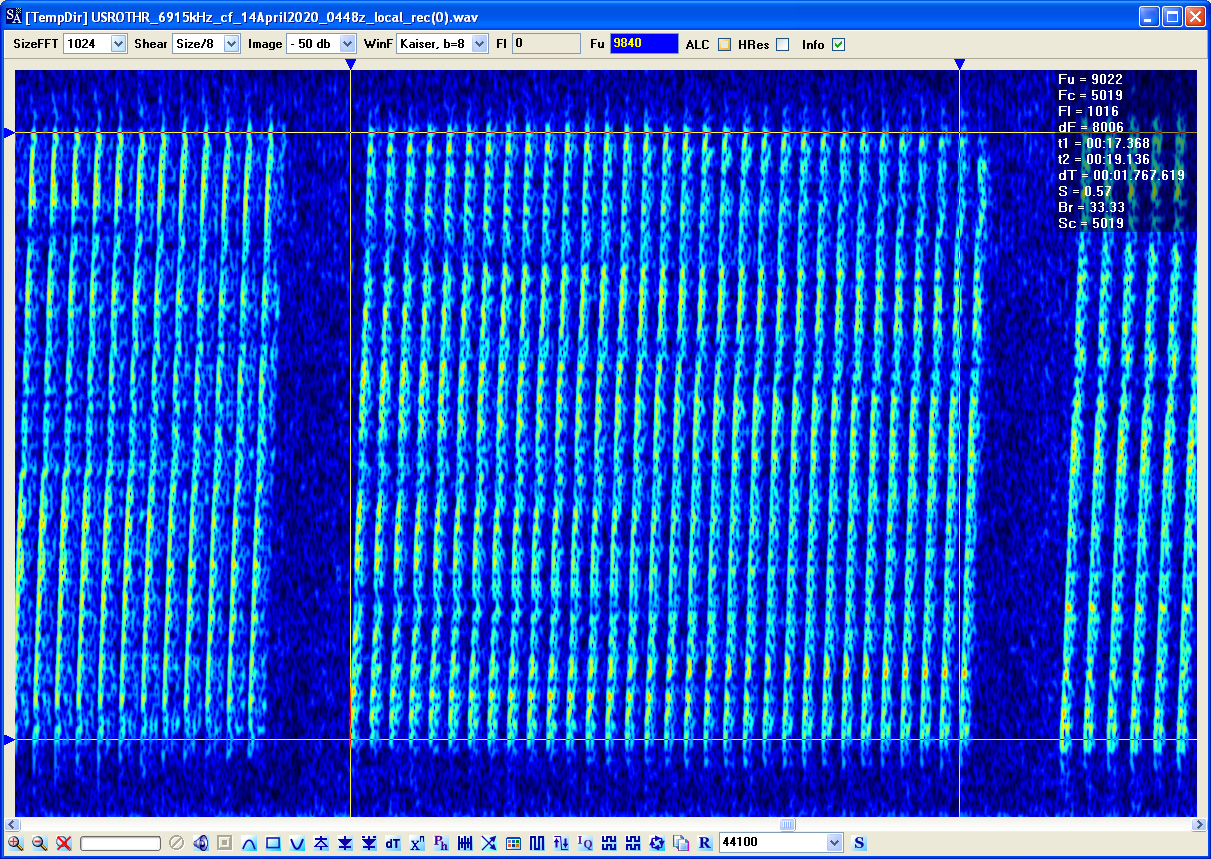Image resolution: width=1211 pixels, height=859 pixels.
Task: Click the S button beside sample rate
Action: [860, 843]
